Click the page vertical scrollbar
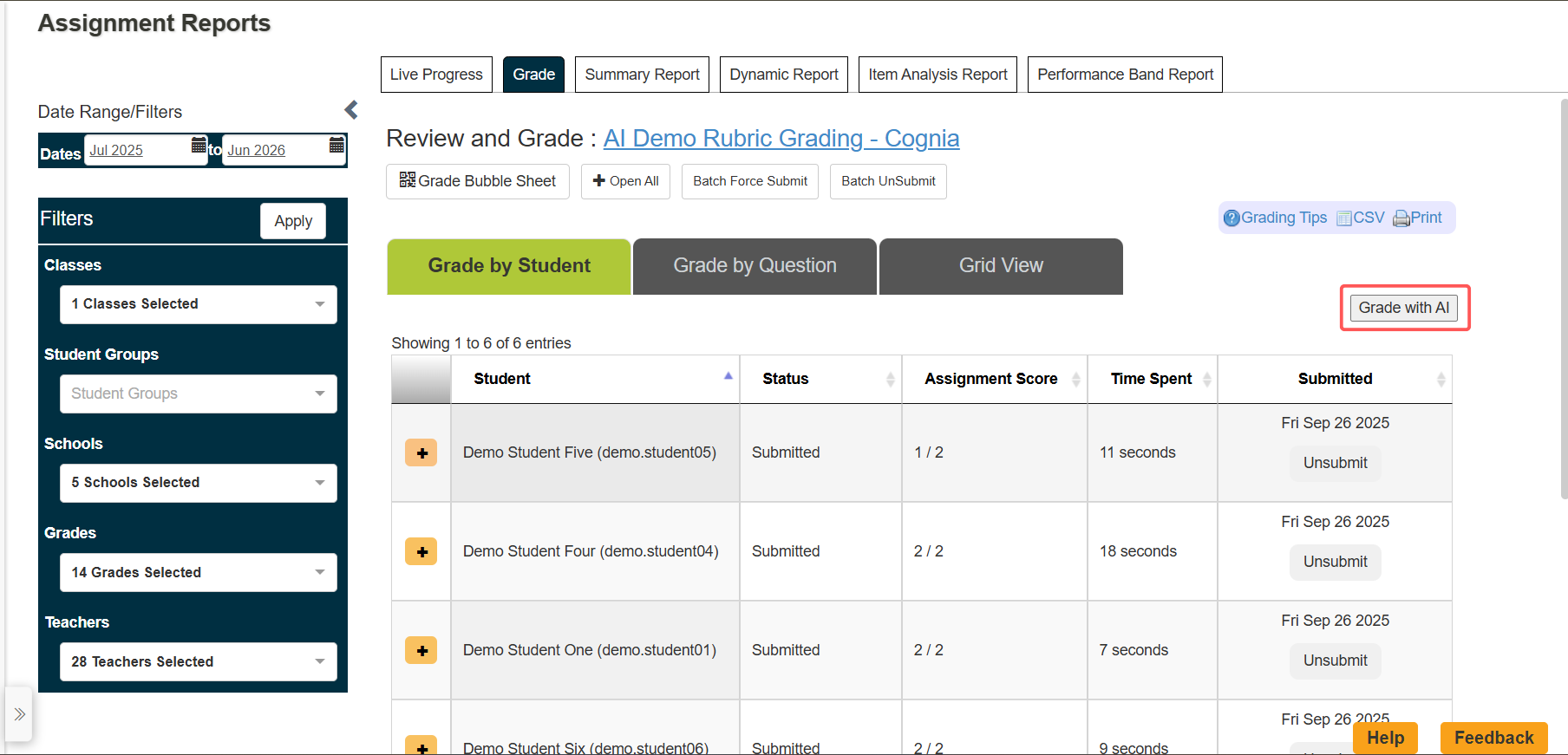Screen dimensions: 1568x755 [x=1563, y=299]
